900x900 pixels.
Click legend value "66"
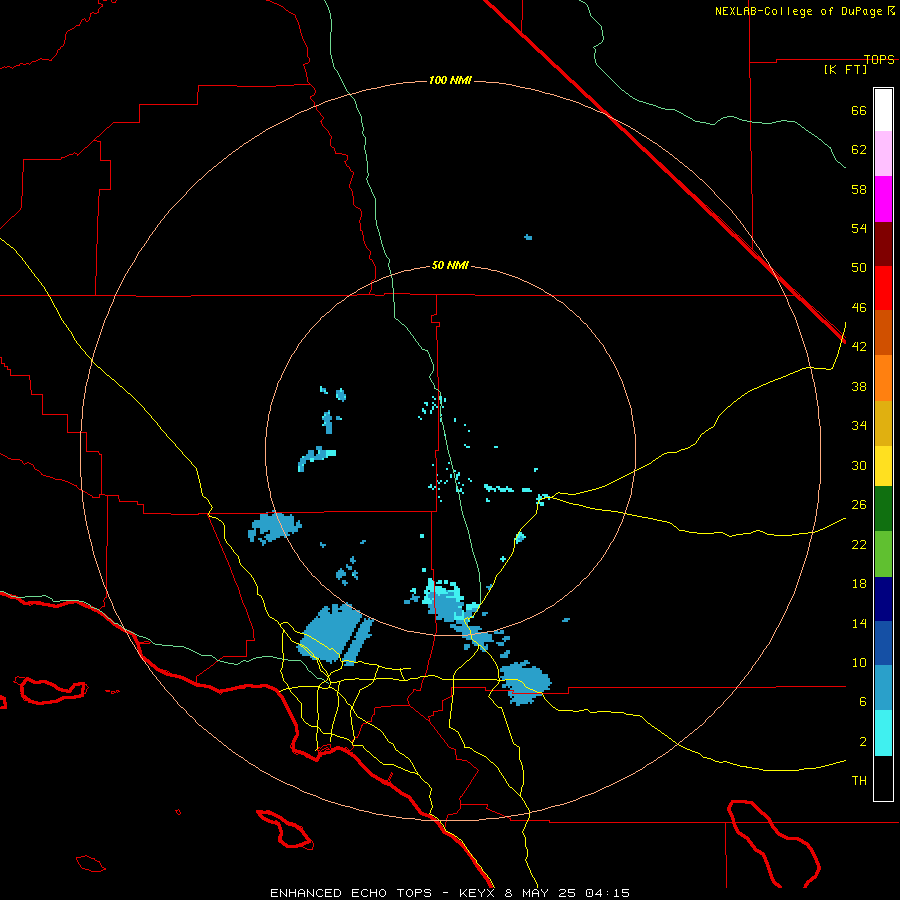click(x=859, y=110)
